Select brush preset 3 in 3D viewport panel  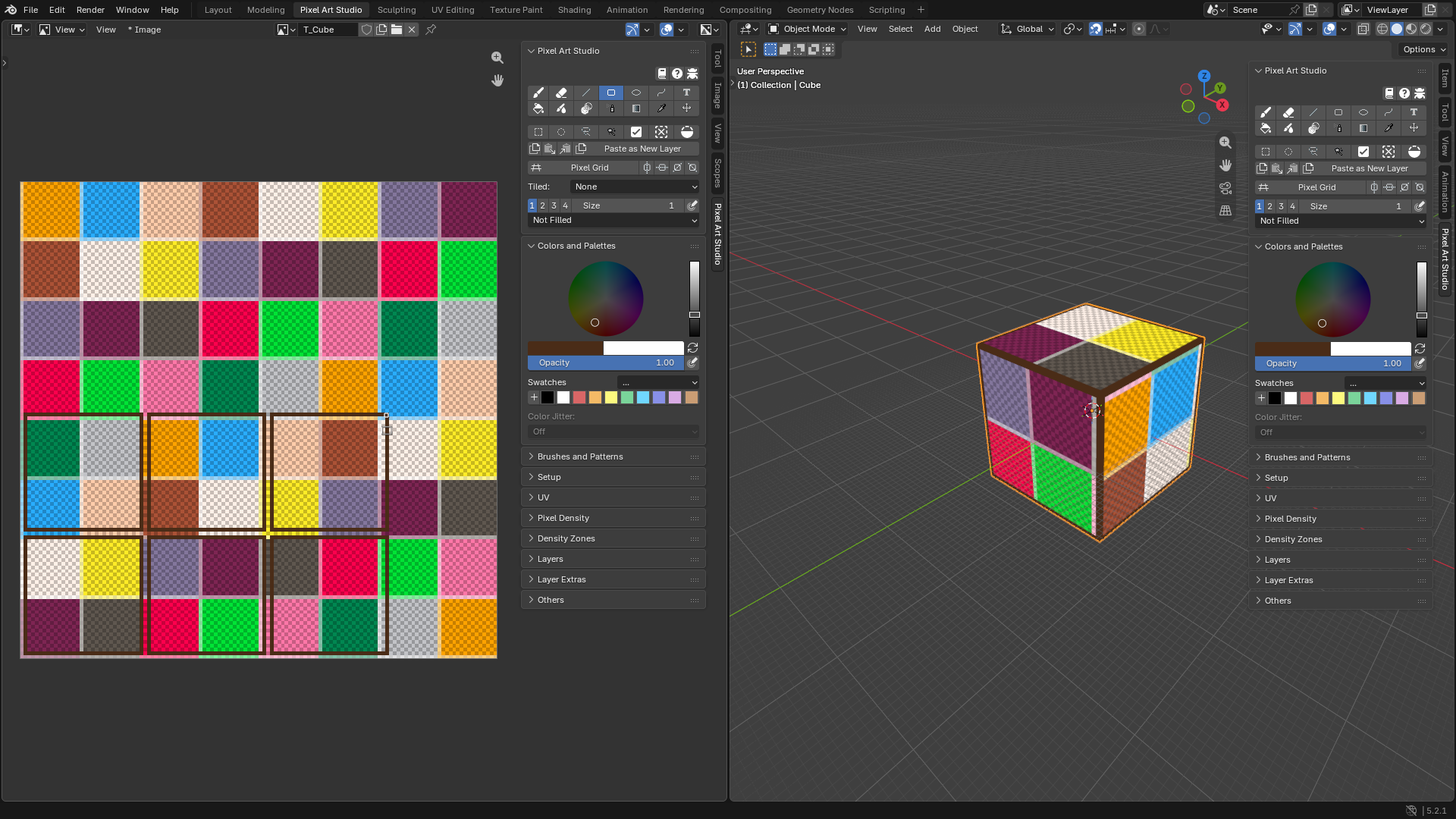[1282, 206]
